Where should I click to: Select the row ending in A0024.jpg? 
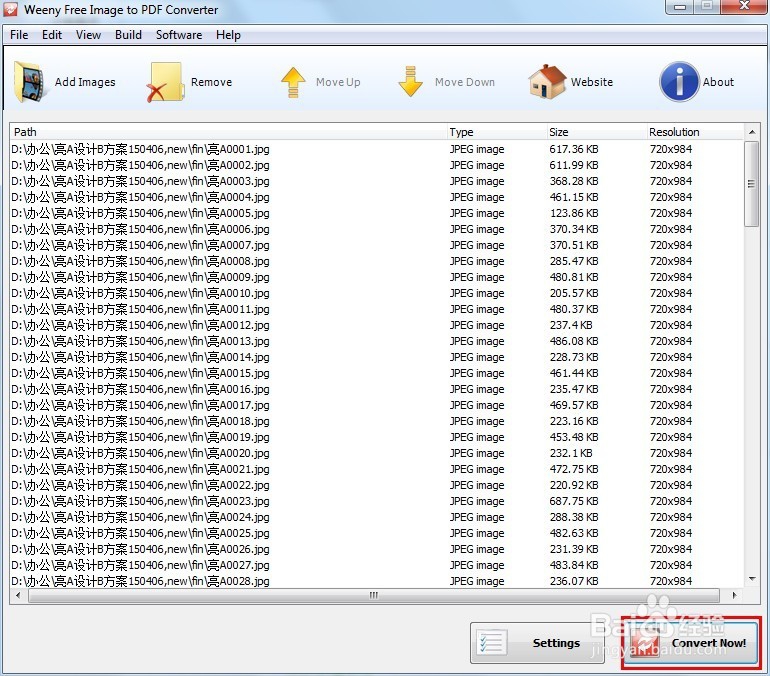377,517
